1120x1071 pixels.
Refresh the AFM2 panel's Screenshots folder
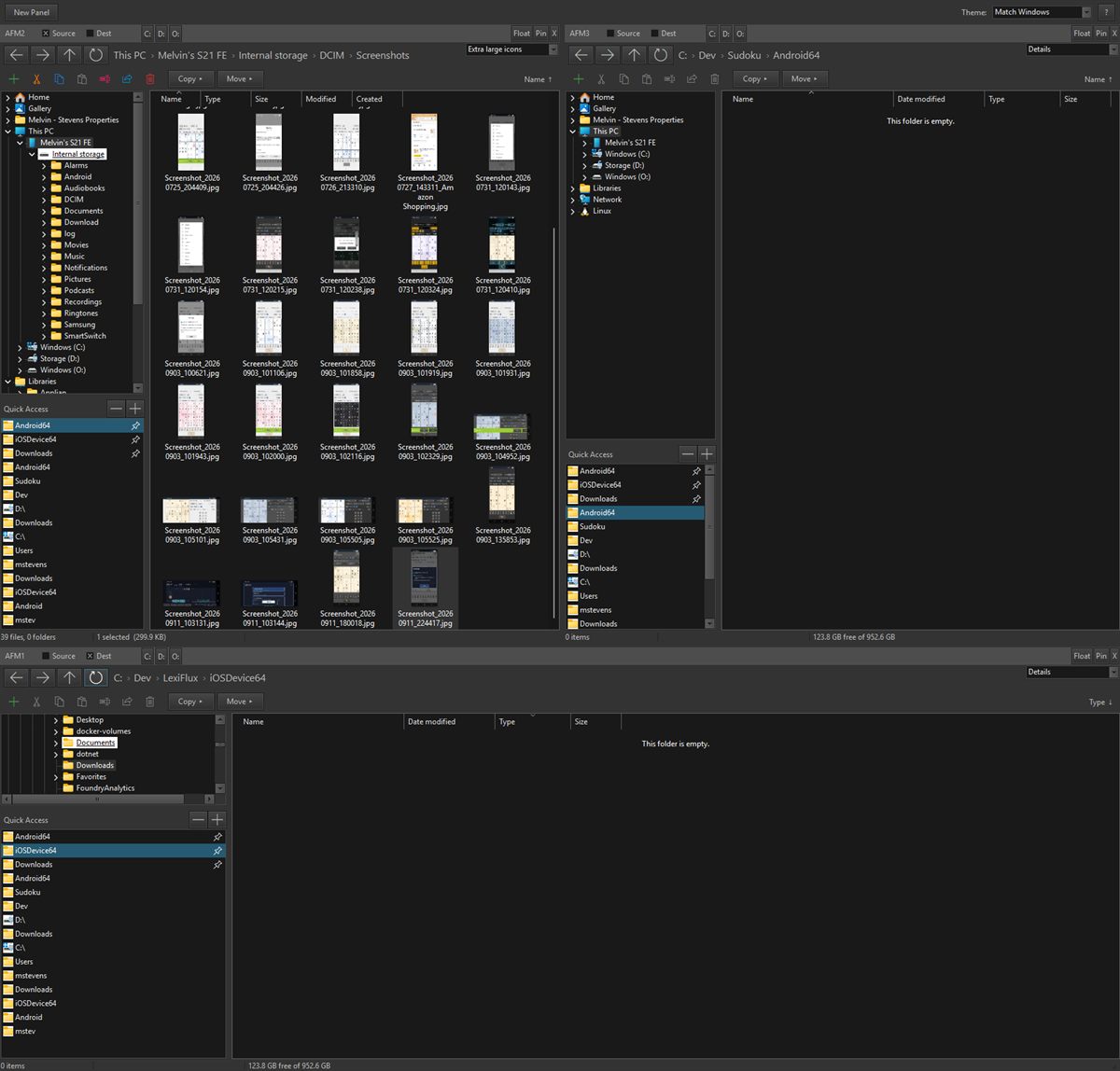(95, 55)
